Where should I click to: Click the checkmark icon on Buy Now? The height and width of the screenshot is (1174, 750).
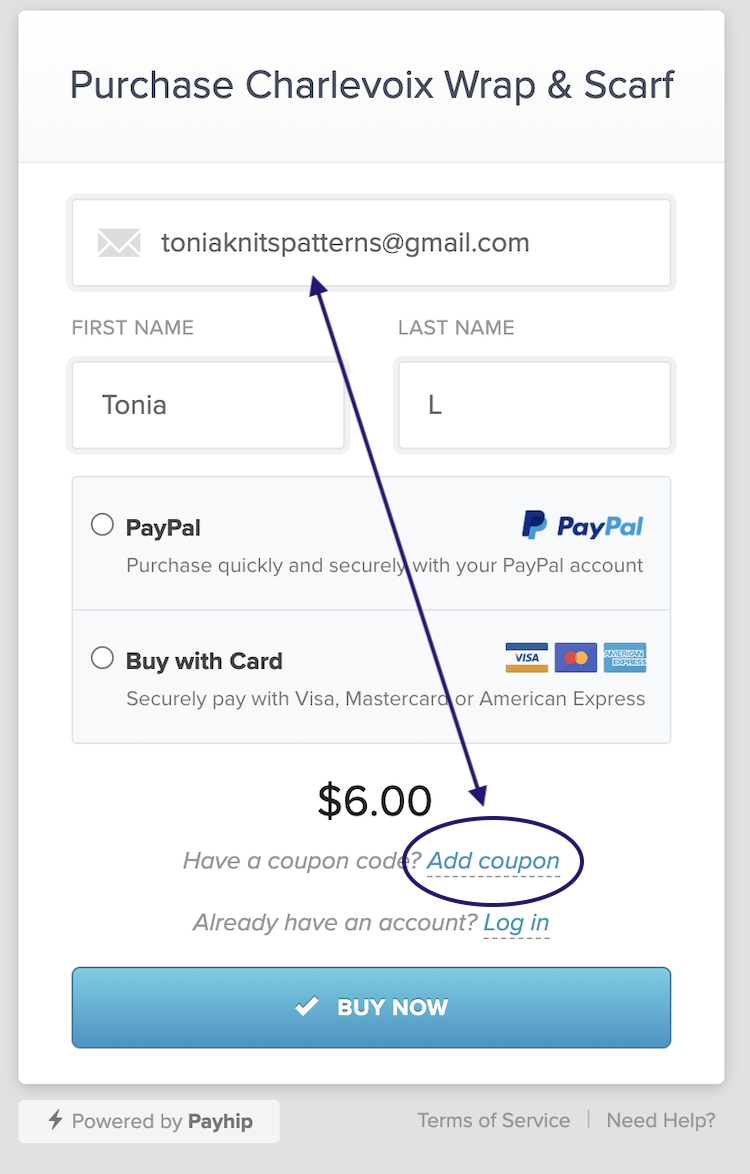click(307, 1006)
